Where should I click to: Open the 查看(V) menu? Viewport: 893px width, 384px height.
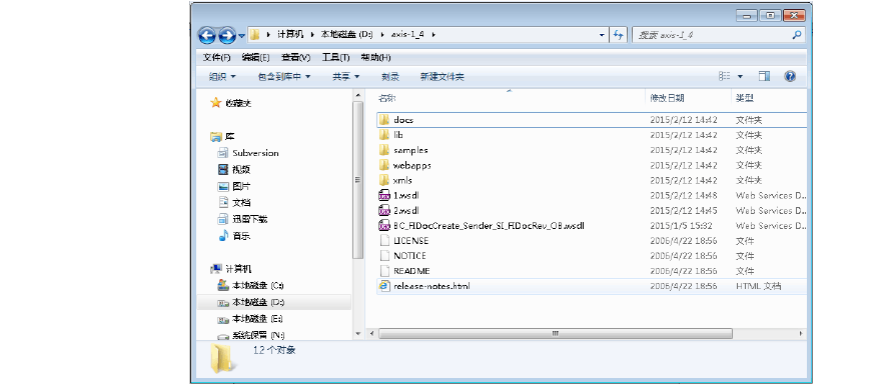[296, 58]
